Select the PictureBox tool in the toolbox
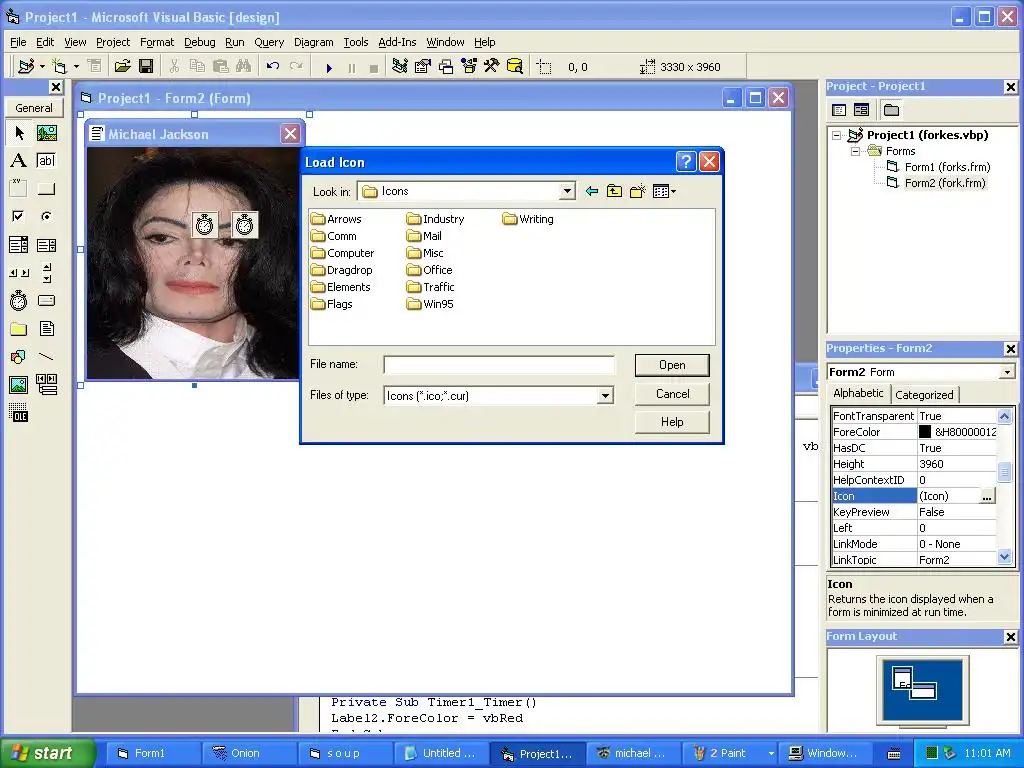Image resolution: width=1024 pixels, height=768 pixels. (46, 133)
